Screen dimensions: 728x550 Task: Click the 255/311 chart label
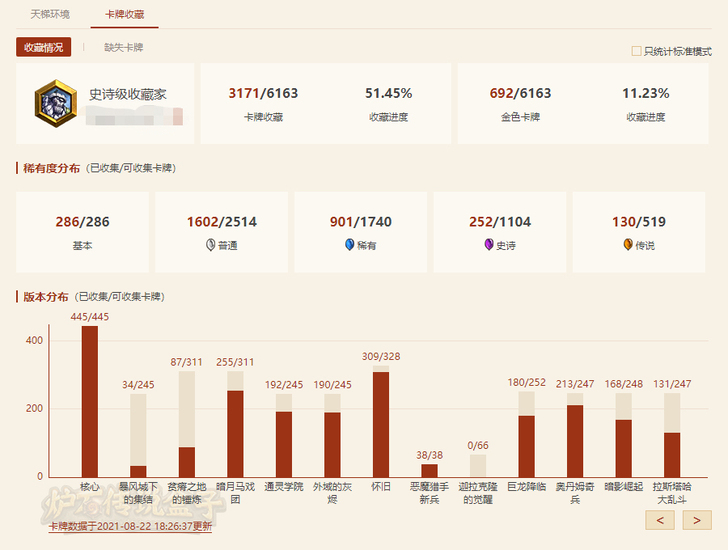click(x=235, y=362)
